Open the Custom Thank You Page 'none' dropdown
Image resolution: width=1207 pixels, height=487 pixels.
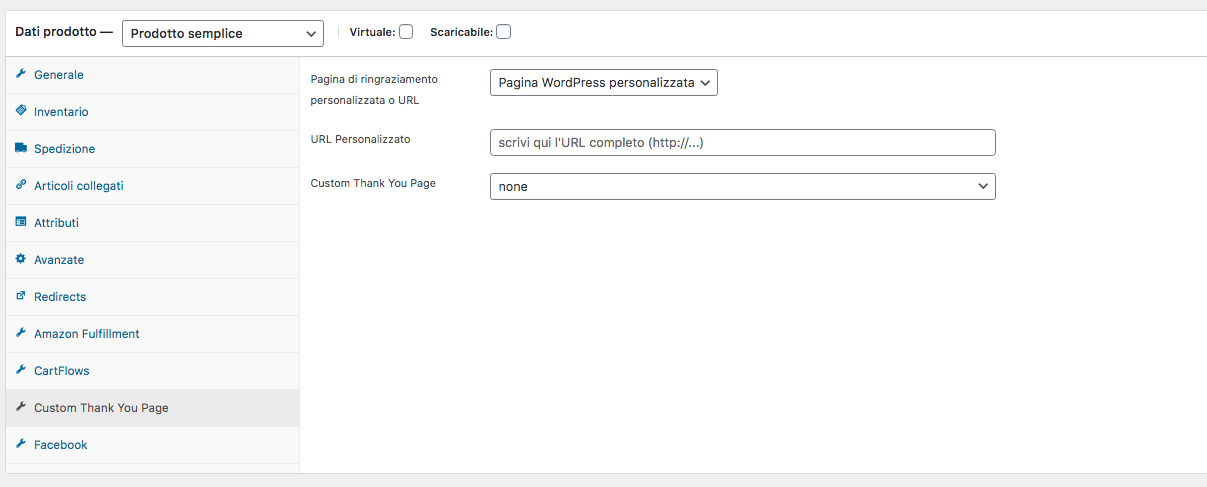(x=742, y=186)
